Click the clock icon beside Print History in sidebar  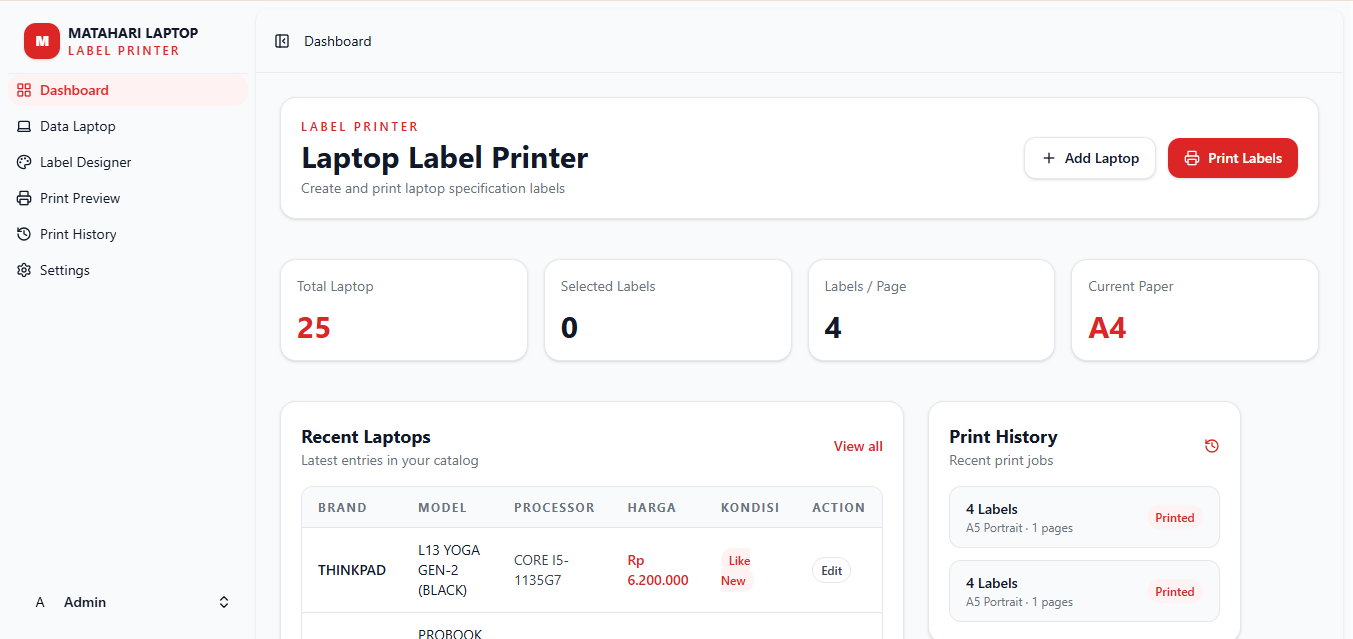(24, 234)
